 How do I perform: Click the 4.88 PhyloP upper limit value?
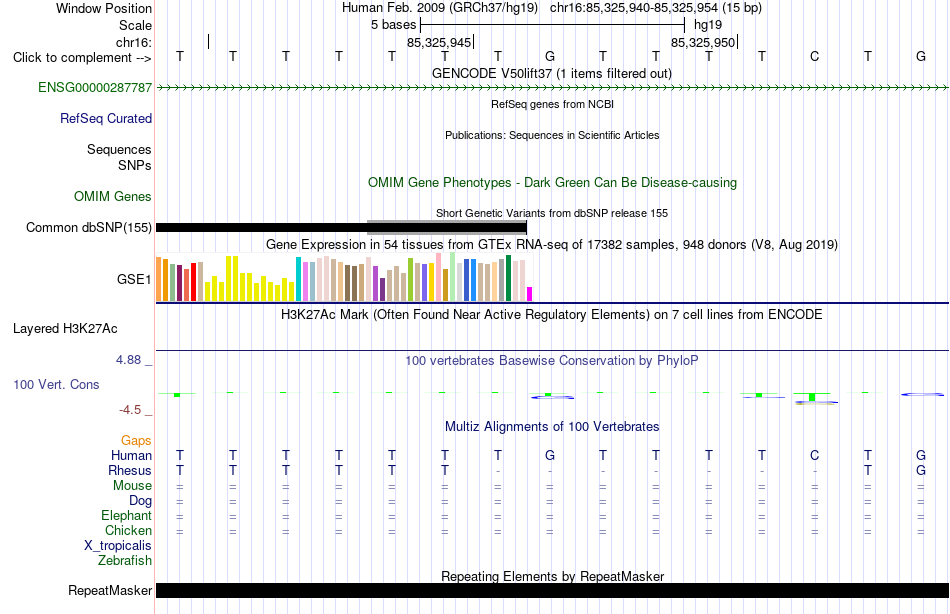click(128, 360)
